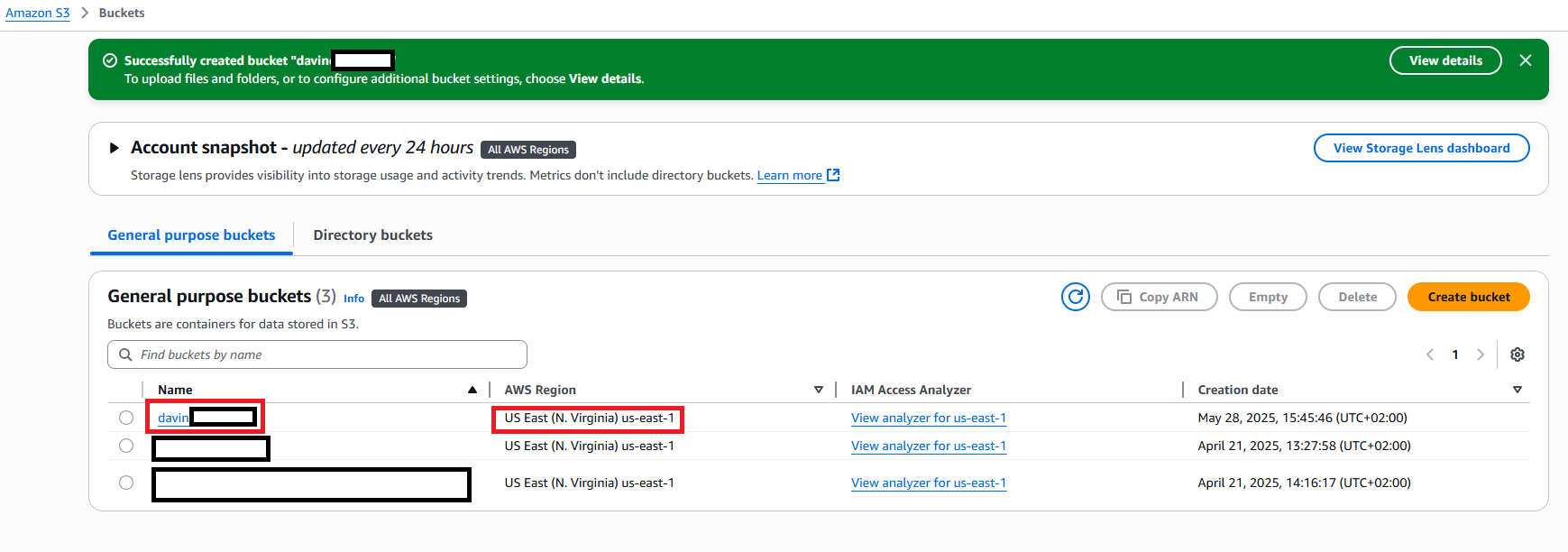View analyzer link for the davin bucket row
The image size is (1568, 552).
(x=929, y=418)
